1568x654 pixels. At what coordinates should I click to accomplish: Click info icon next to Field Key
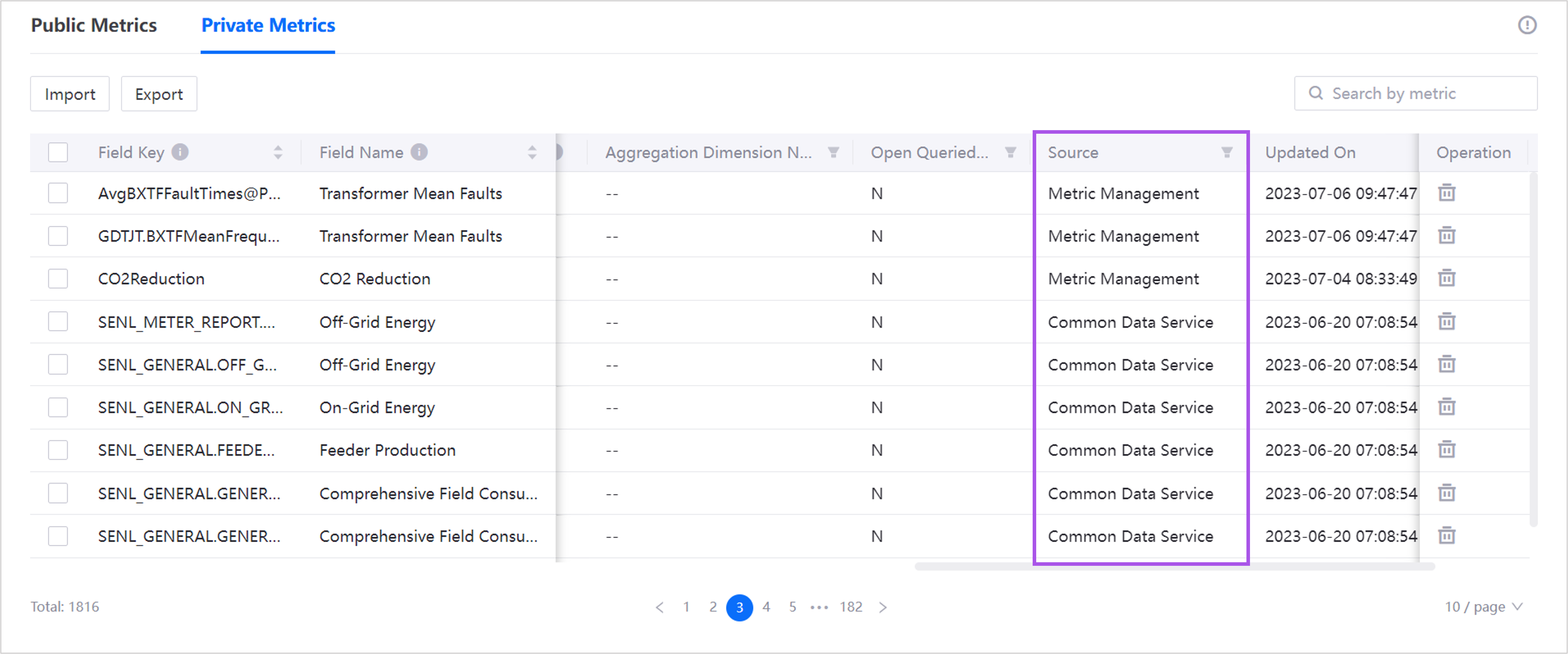(x=180, y=152)
